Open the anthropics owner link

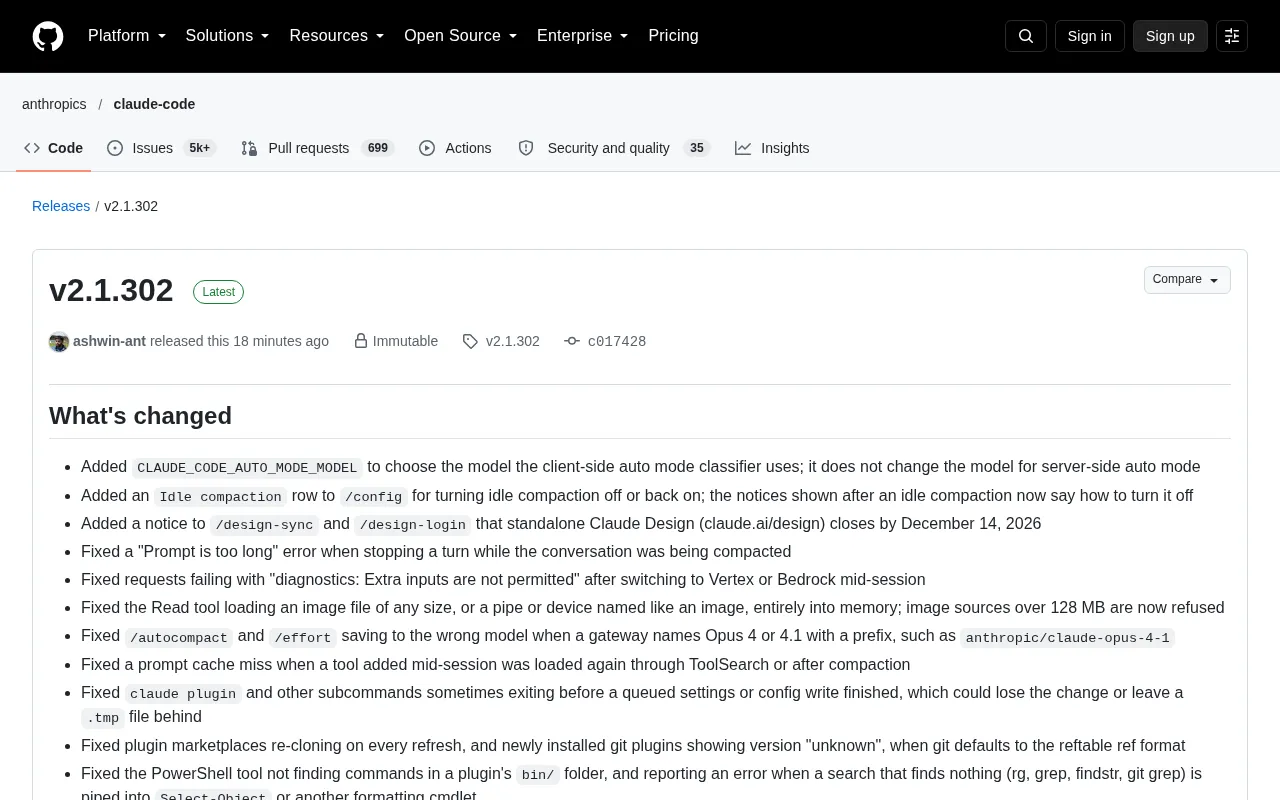54,104
